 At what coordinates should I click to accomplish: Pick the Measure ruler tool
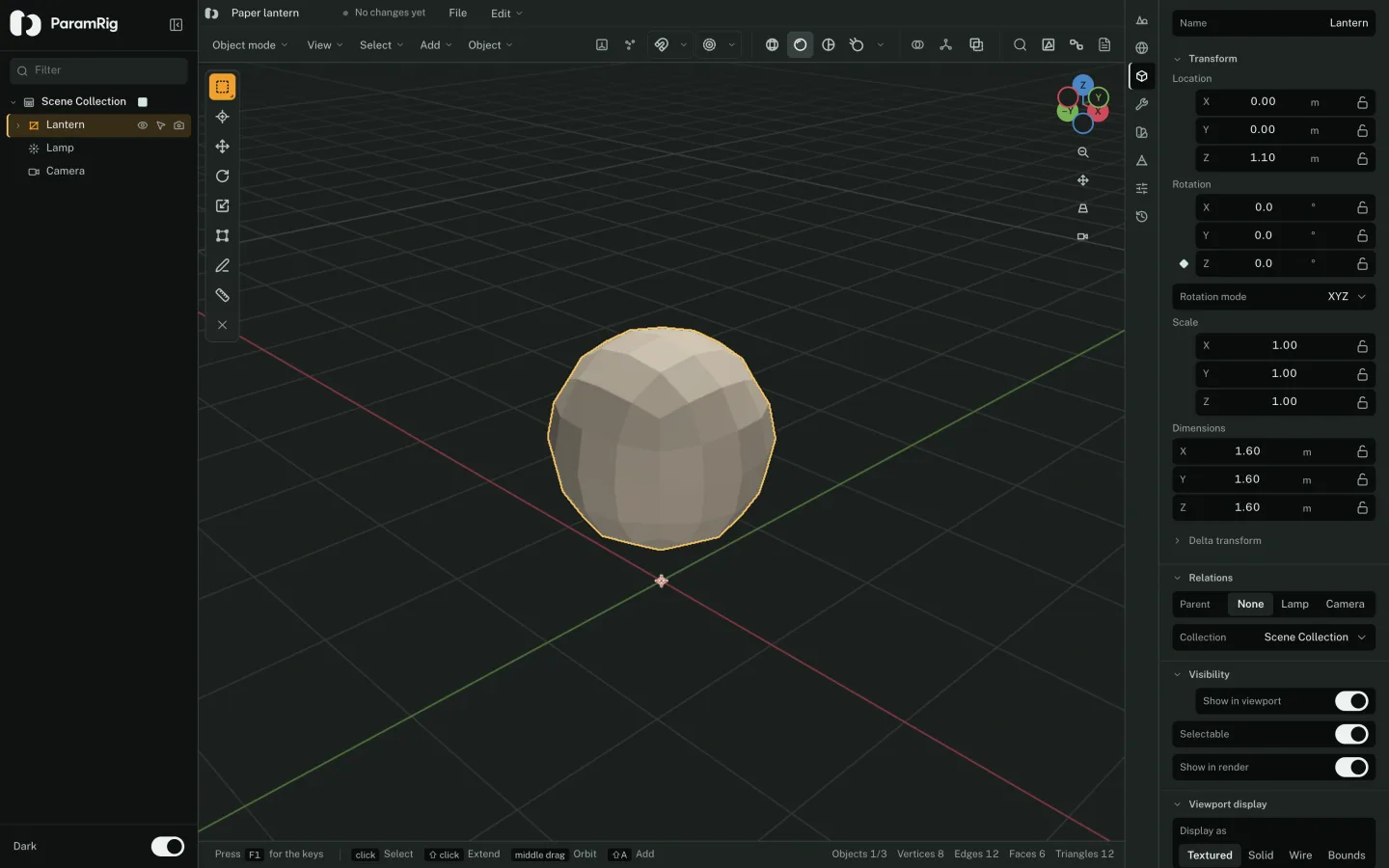(222, 296)
